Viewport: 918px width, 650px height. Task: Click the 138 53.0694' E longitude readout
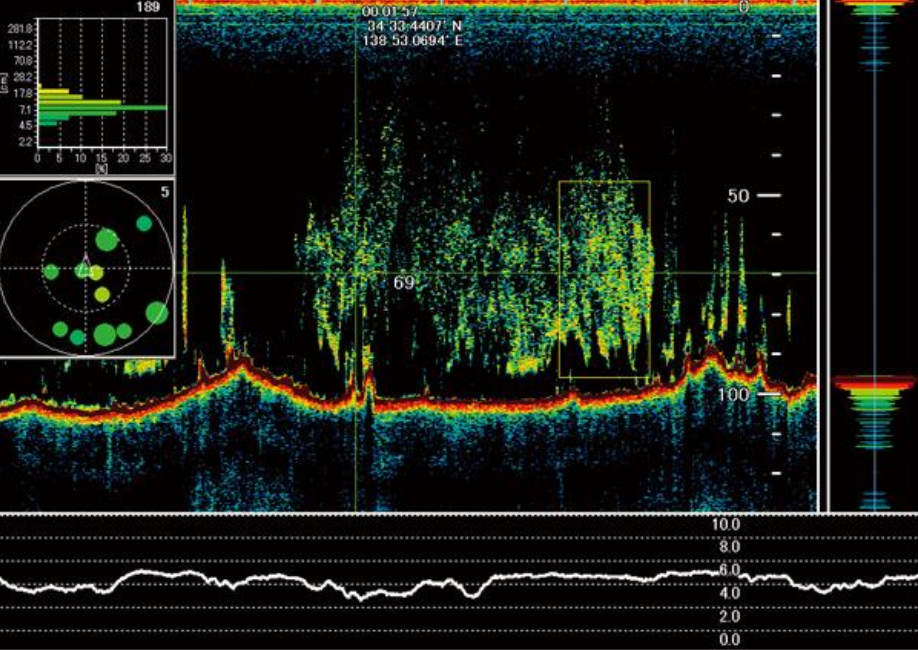[x=405, y=41]
